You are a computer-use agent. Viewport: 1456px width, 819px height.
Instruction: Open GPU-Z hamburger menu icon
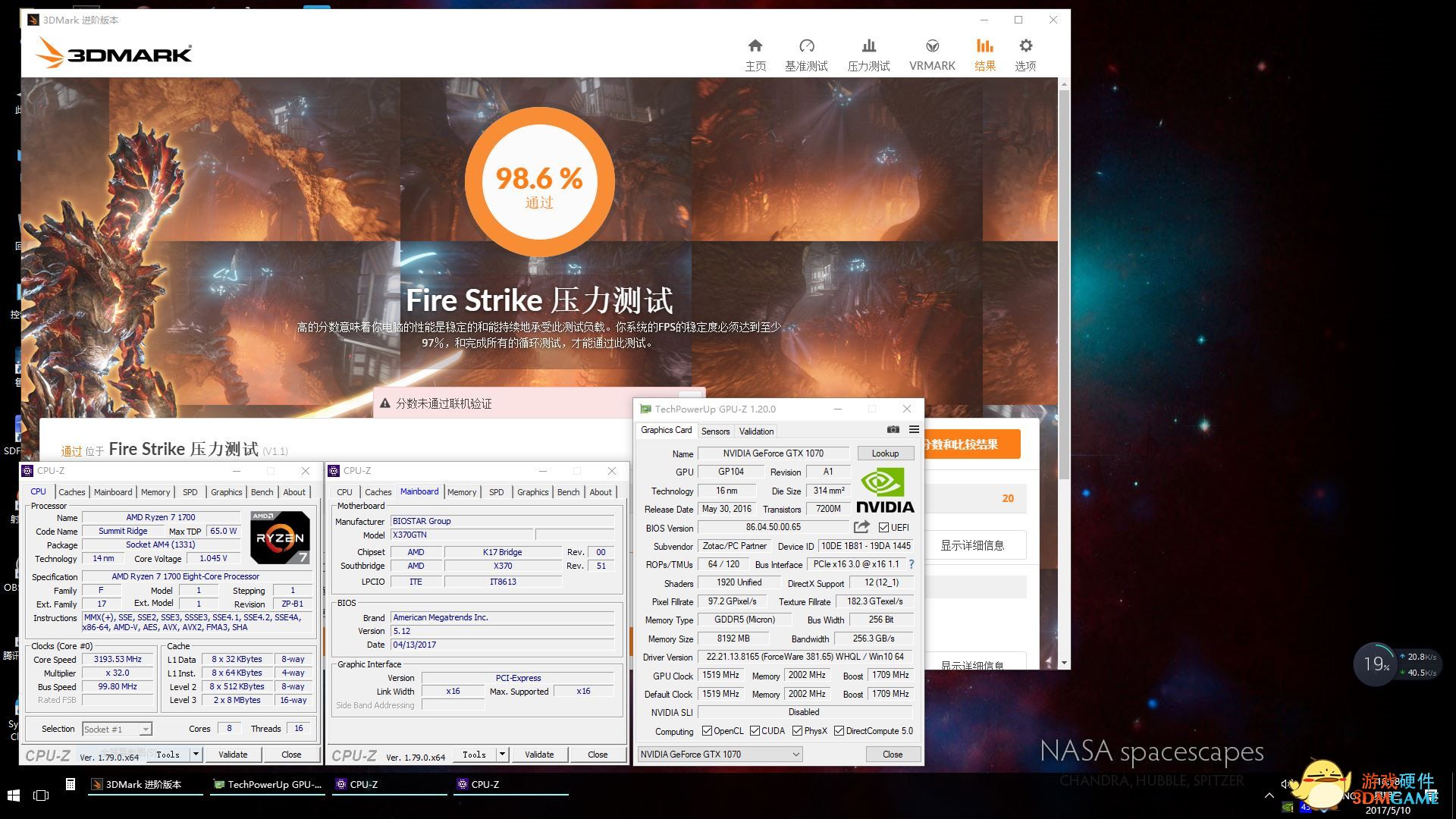[914, 430]
